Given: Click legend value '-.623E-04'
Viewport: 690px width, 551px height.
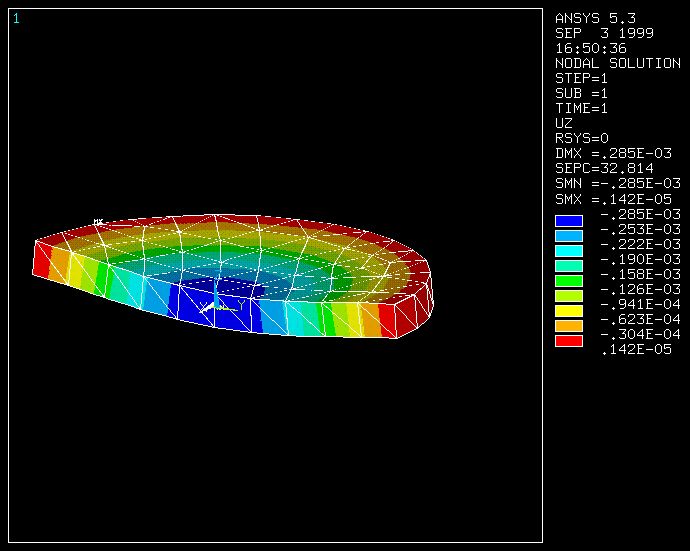Looking at the screenshot, I should [640, 319].
